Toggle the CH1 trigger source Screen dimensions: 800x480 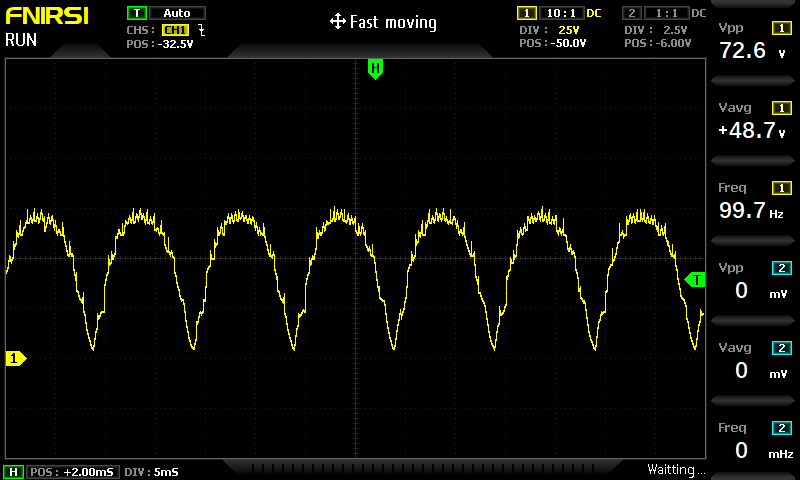175,30
